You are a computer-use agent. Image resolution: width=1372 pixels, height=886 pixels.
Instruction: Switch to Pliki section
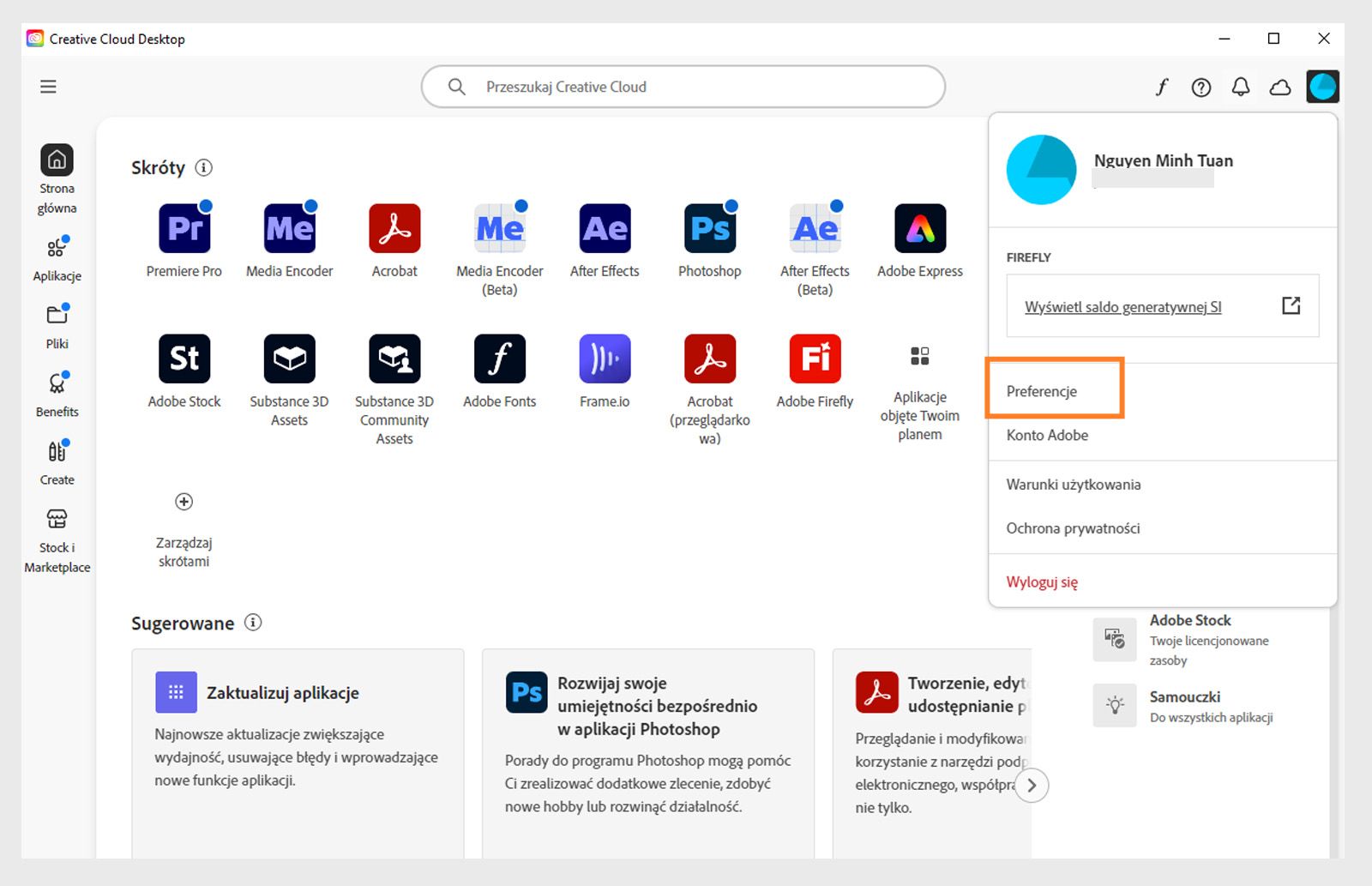[x=57, y=326]
